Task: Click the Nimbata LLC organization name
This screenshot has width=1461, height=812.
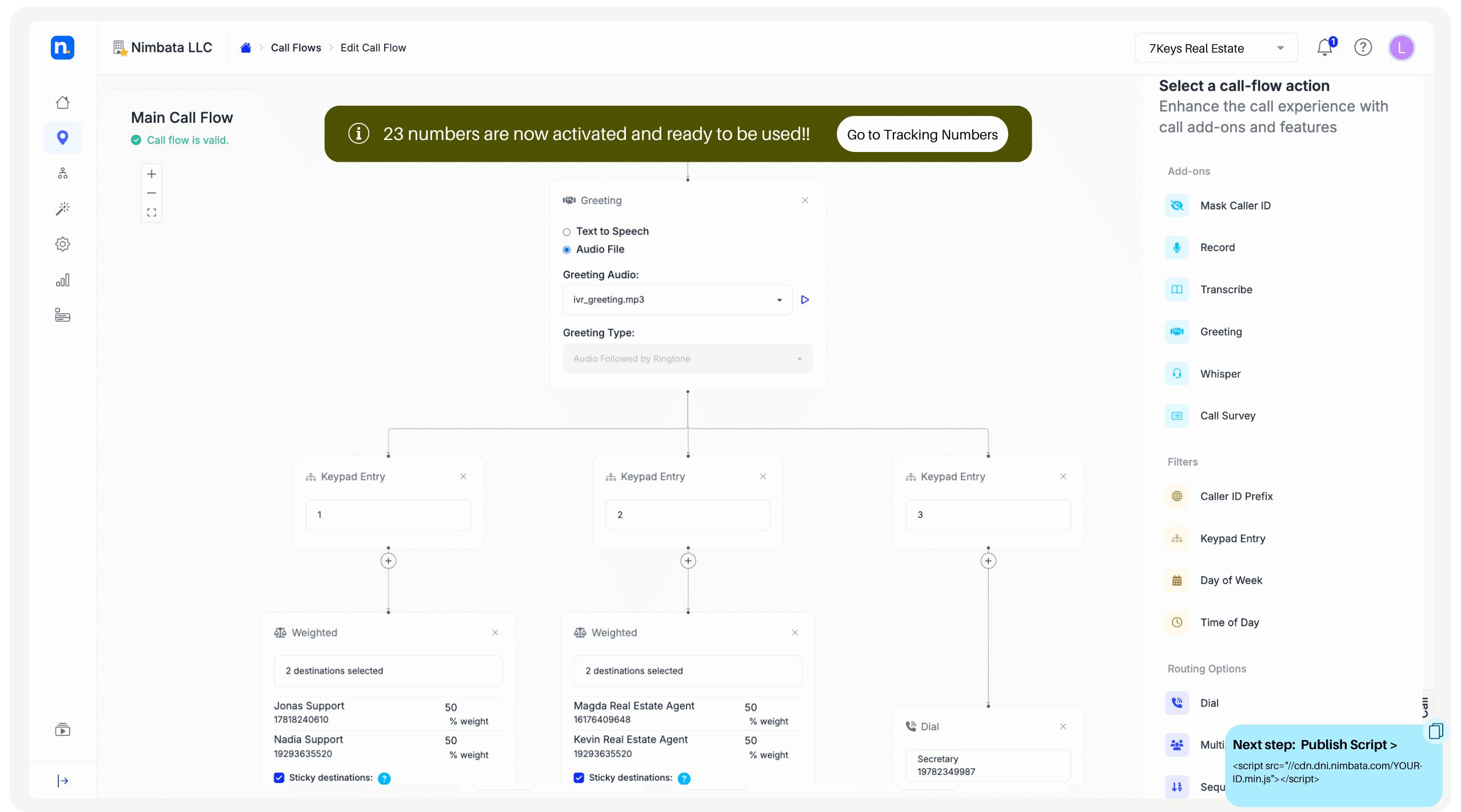Action: click(x=171, y=47)
